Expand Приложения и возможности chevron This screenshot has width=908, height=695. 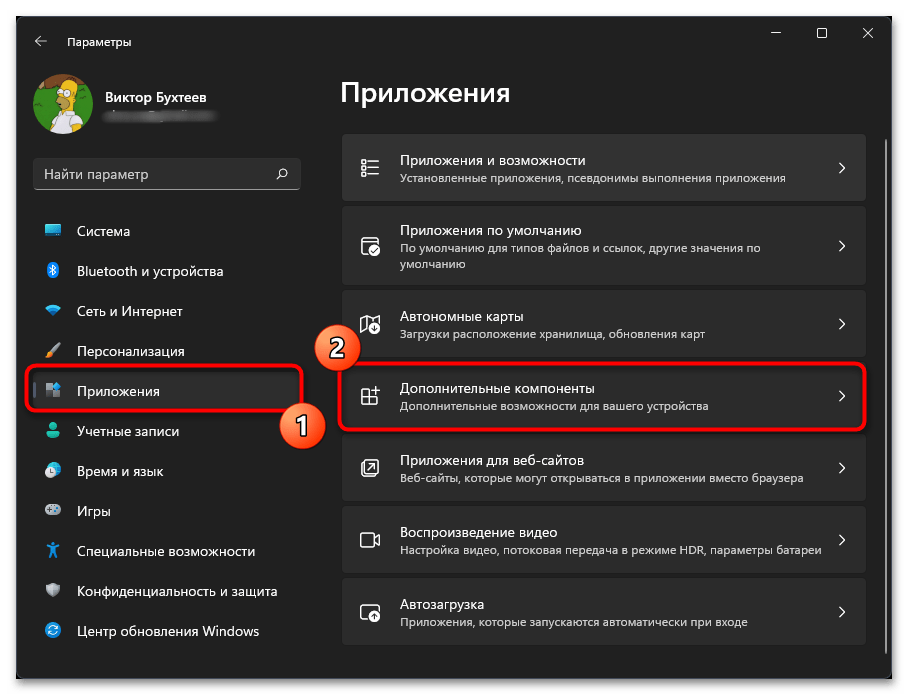coord(842,168)
